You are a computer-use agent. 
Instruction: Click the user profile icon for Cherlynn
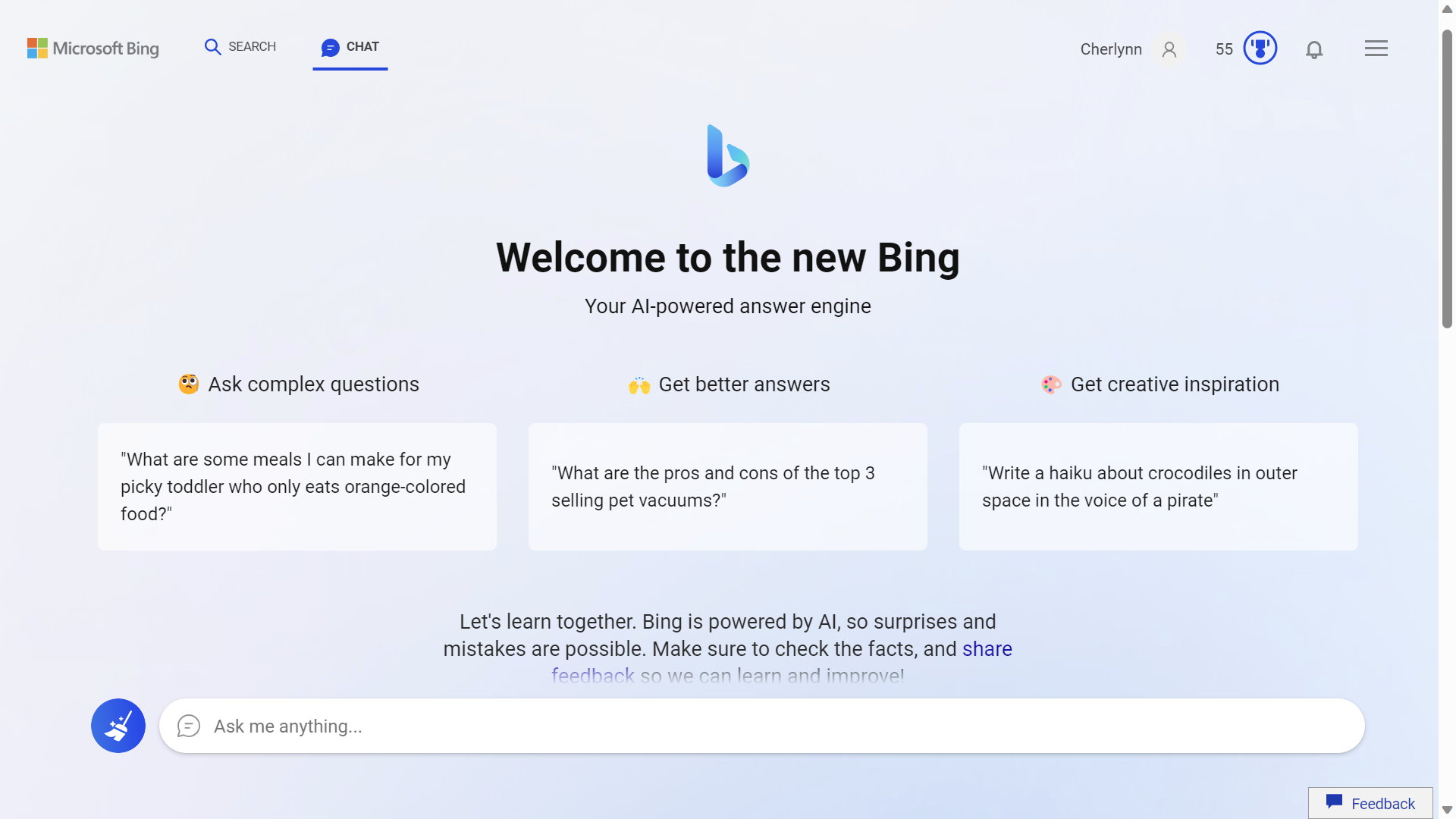tap(1167, 48)
